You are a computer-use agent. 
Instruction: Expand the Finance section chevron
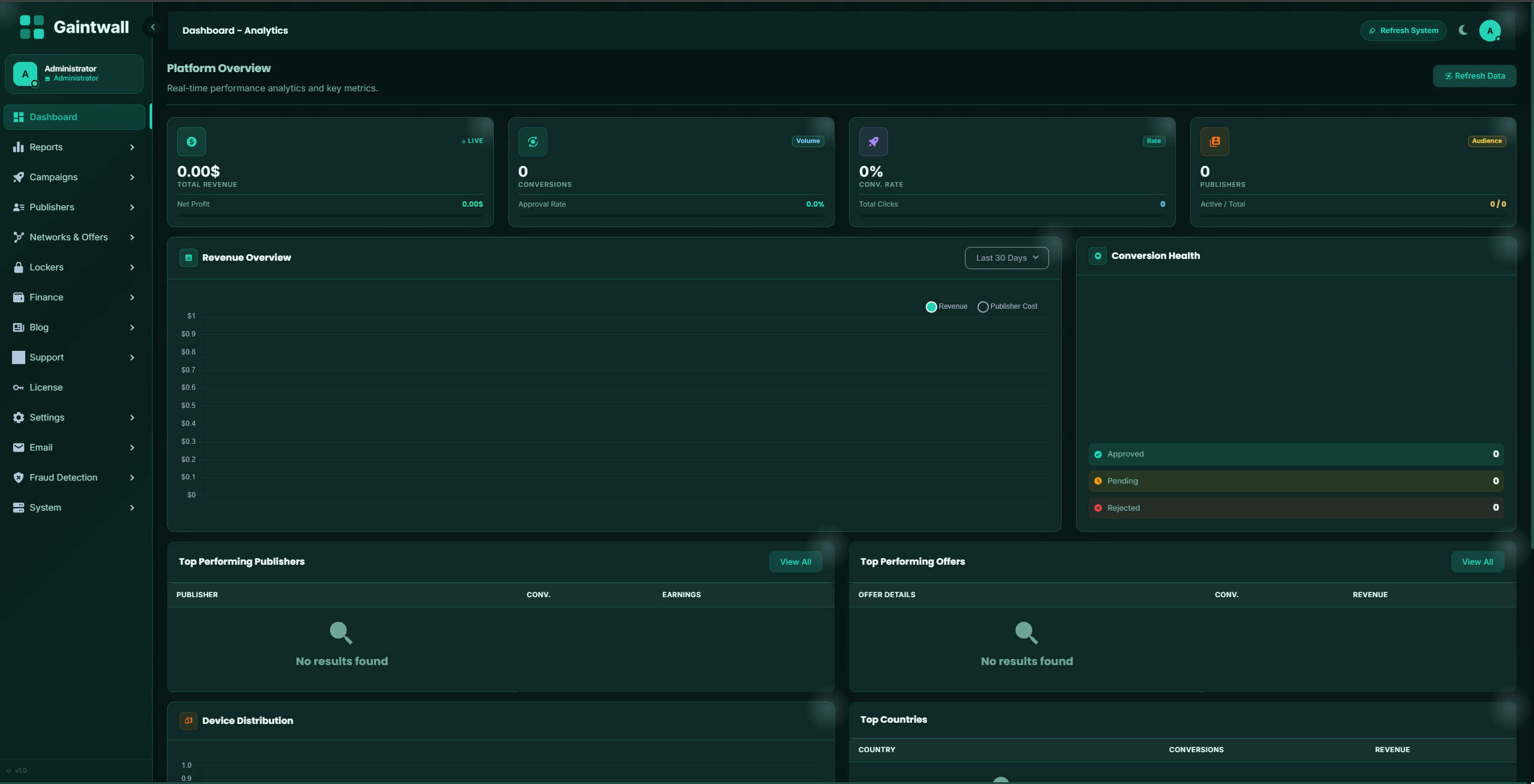(132, 297)
